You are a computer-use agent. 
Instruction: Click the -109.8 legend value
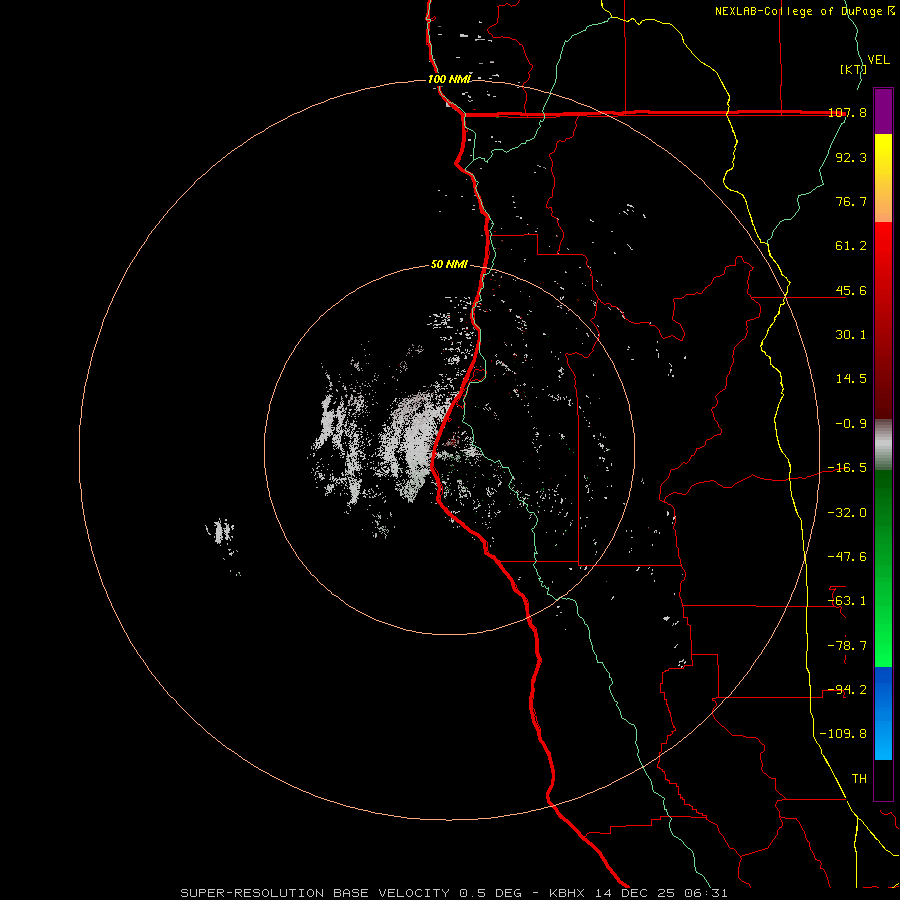(843, 734)
